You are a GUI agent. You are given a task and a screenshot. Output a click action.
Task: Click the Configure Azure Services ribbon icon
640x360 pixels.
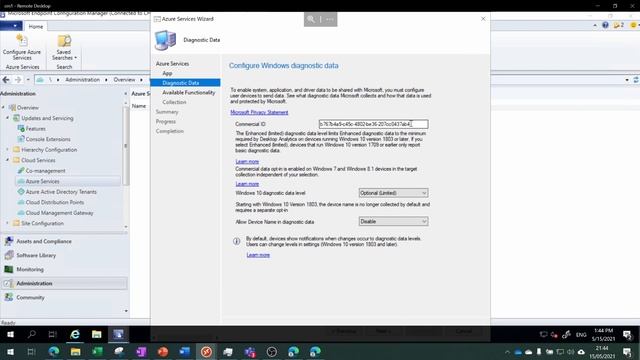tap(22, 41)
